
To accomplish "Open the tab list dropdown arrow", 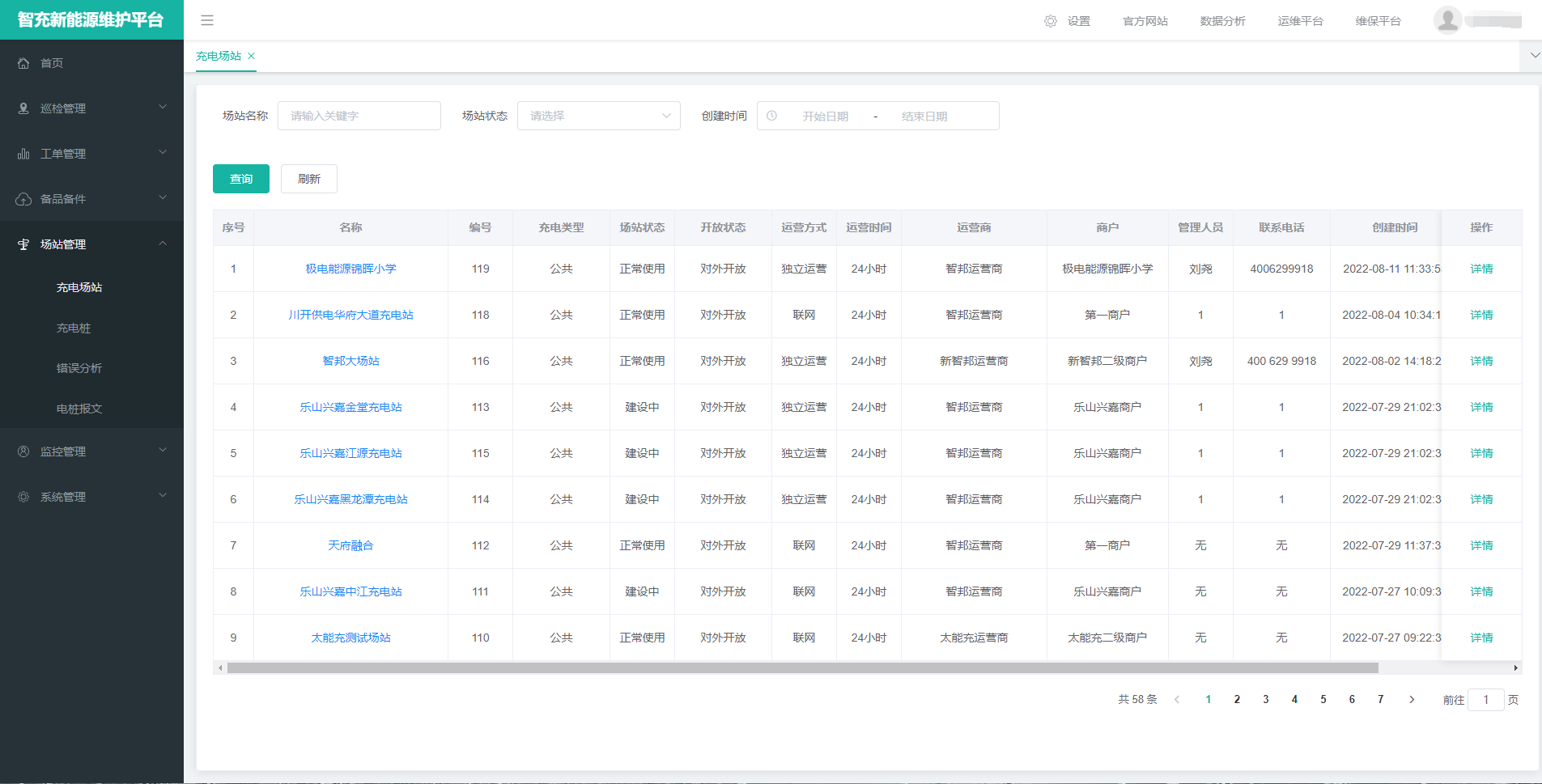I will [1534, 56].
